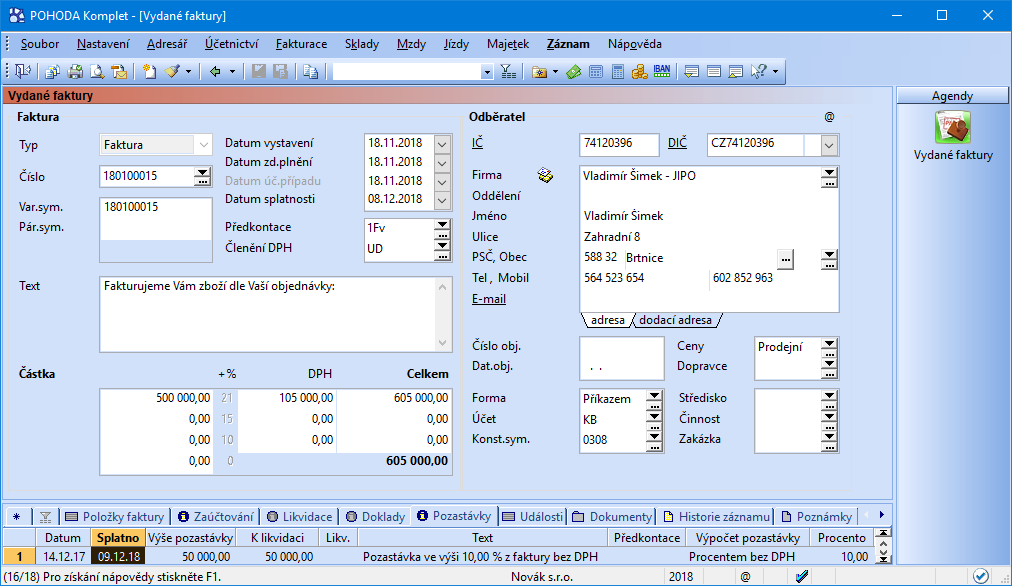Screen dimensions: 1012x586
Task: Click the funnel filter icon beside search box
Action: [509, 72]
